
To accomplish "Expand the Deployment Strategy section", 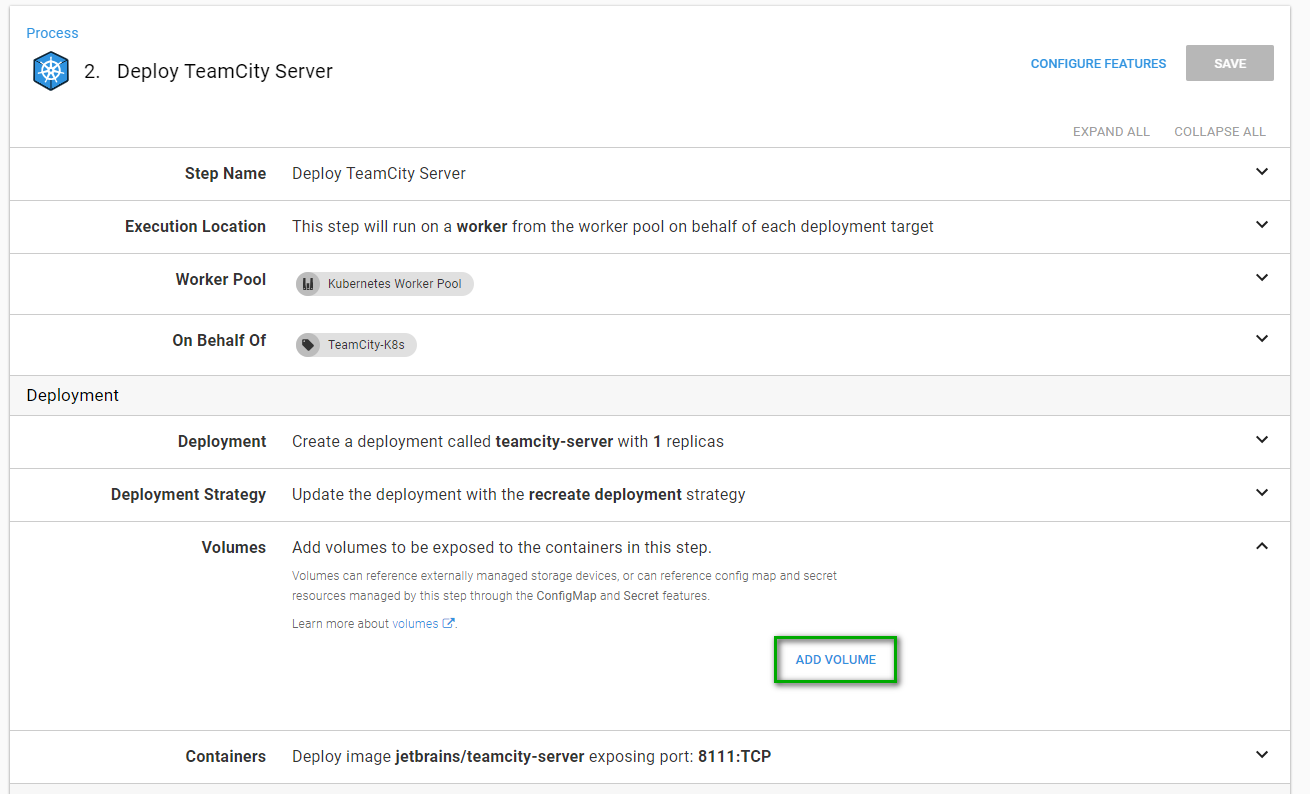I will (1261, 493).
